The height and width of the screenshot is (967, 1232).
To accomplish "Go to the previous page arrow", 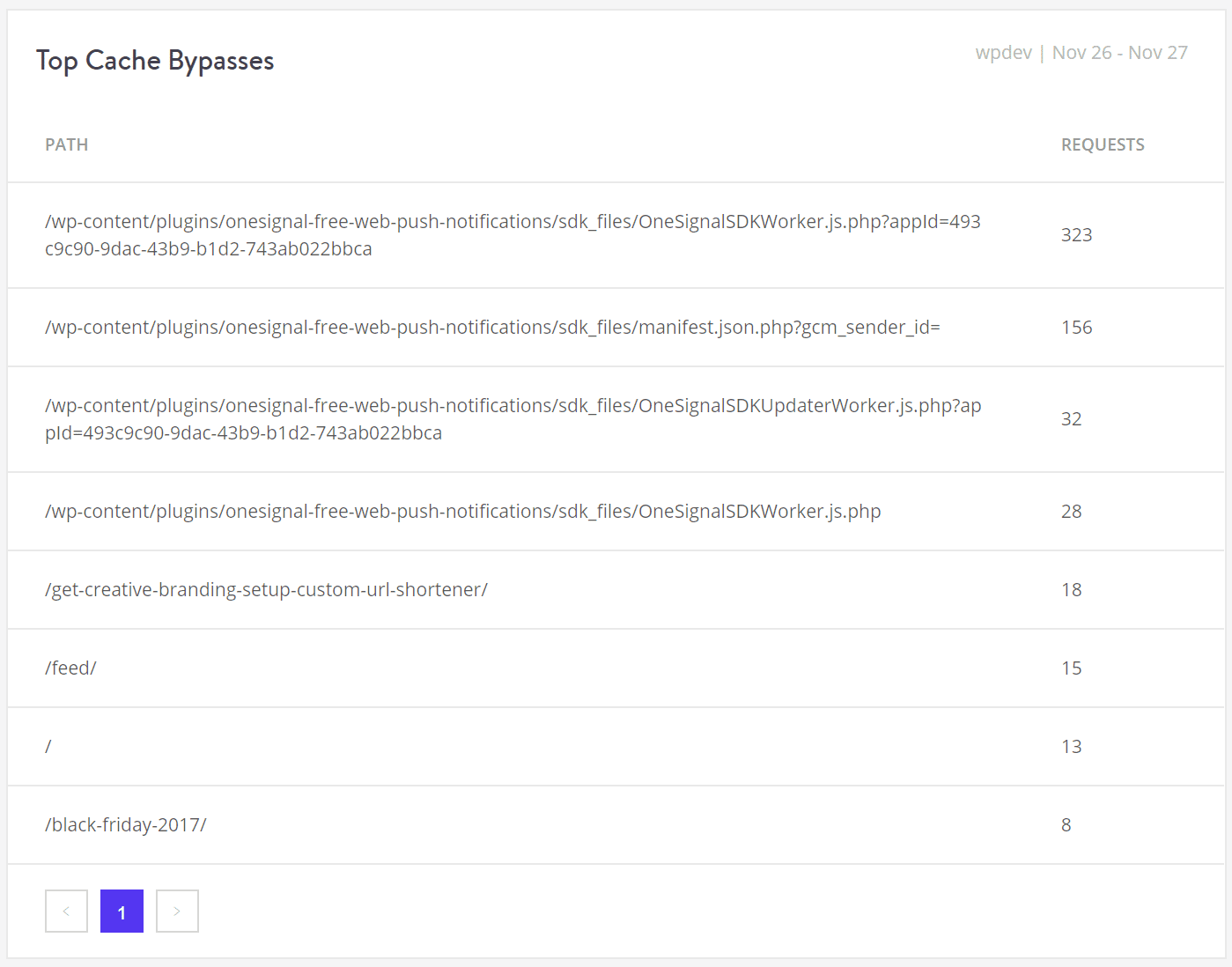I will pyautogui.click(x=66, y=911).
